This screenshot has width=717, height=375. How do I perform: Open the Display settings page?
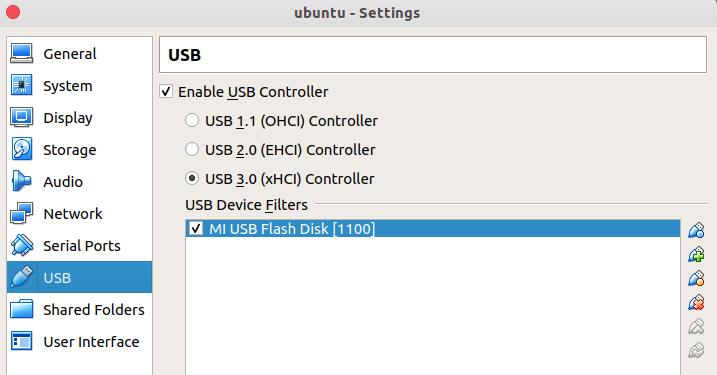pyautogui.click(x=80, y=118)
